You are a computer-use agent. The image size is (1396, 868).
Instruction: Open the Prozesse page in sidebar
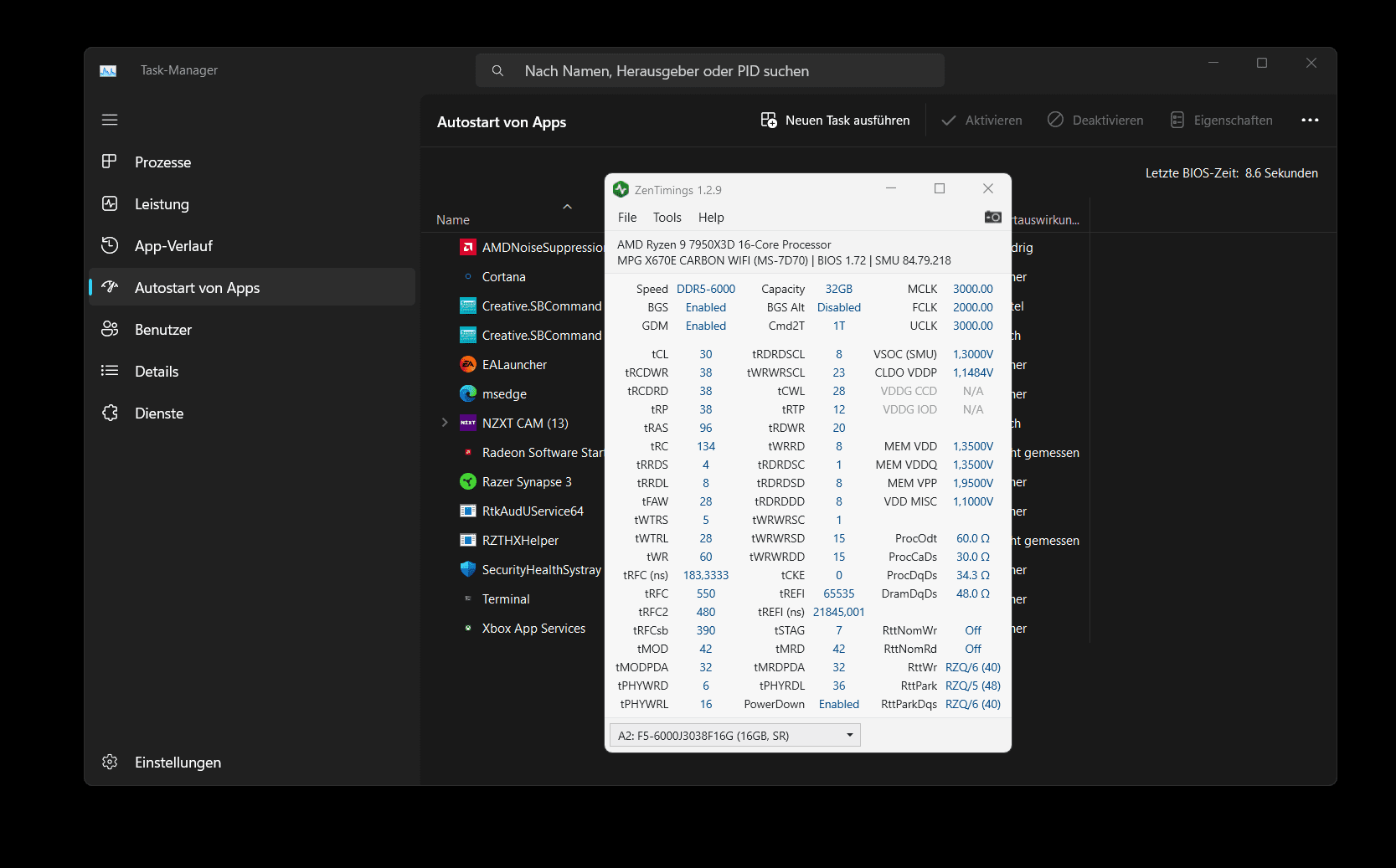point(252,162)
